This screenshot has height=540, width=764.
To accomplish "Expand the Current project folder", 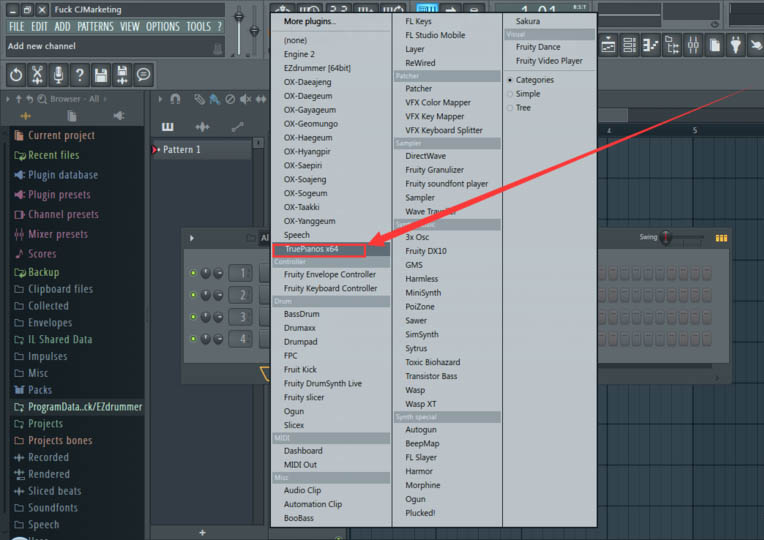I will click(x=55, y=135).
